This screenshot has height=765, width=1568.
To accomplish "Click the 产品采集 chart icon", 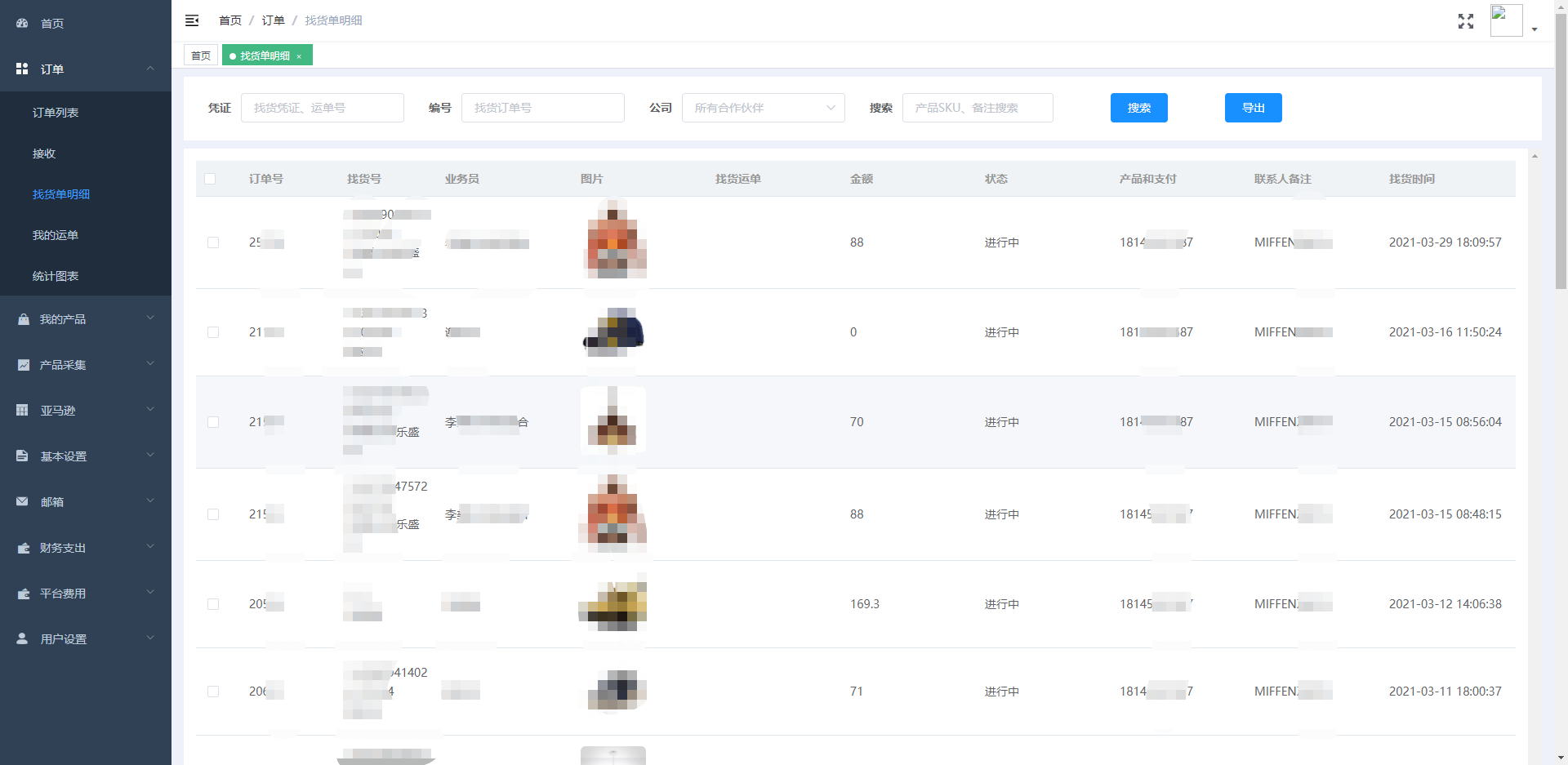I will 23,365.
